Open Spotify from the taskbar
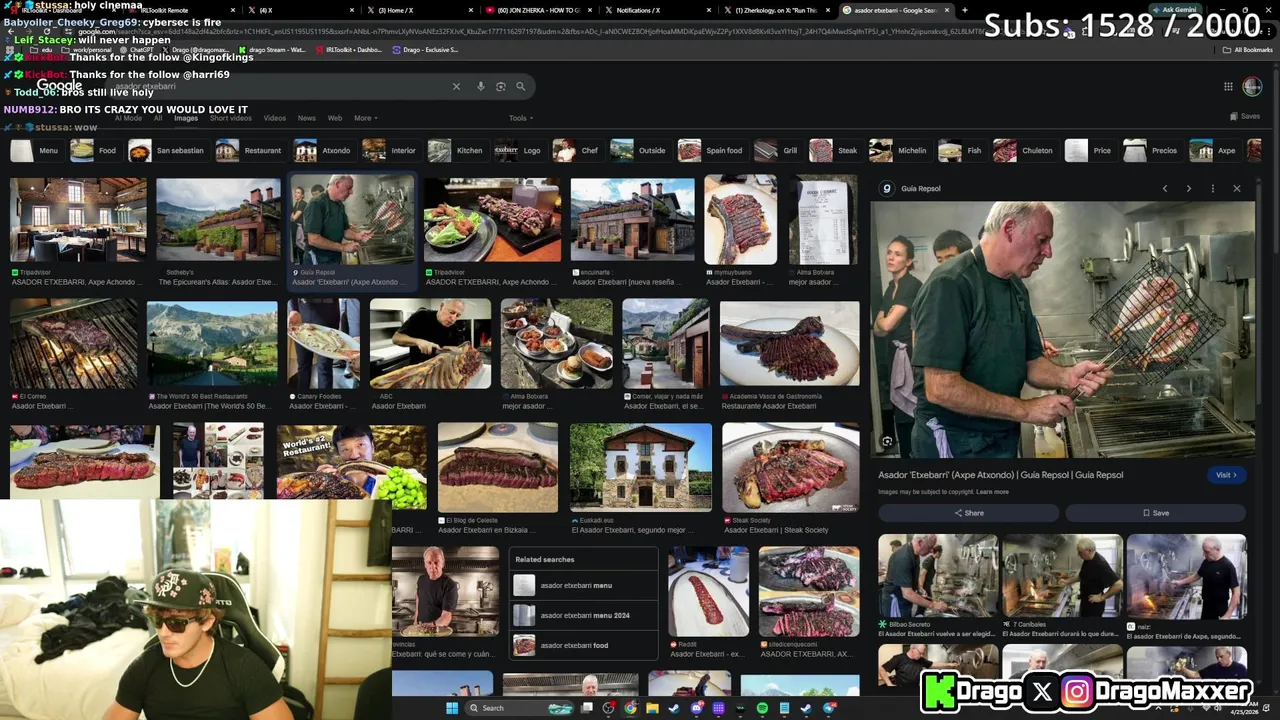The image size is (1280, 720). (762, 708)
